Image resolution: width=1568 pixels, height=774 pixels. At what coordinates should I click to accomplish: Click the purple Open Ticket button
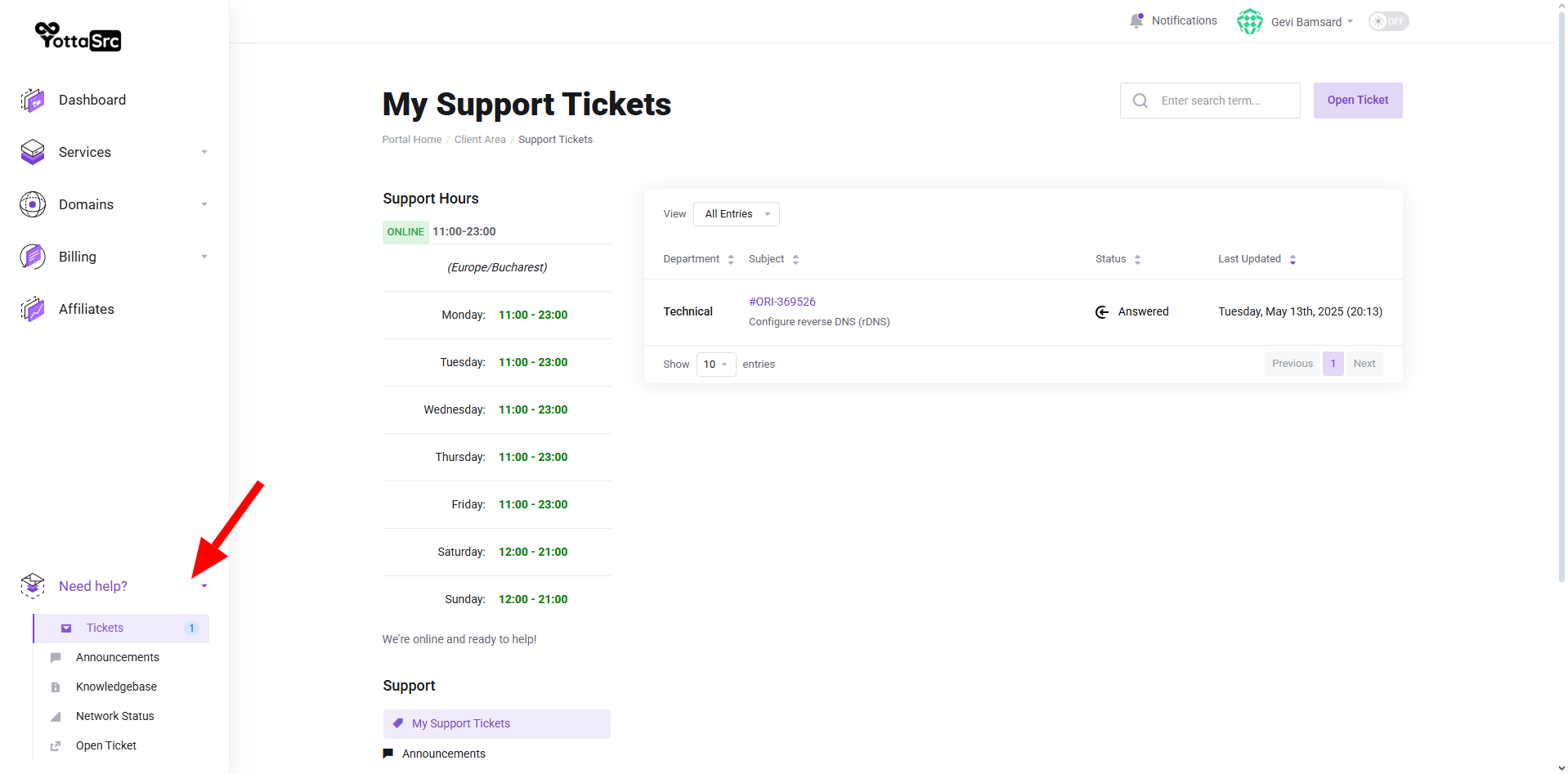click(x=1358, y=101)
